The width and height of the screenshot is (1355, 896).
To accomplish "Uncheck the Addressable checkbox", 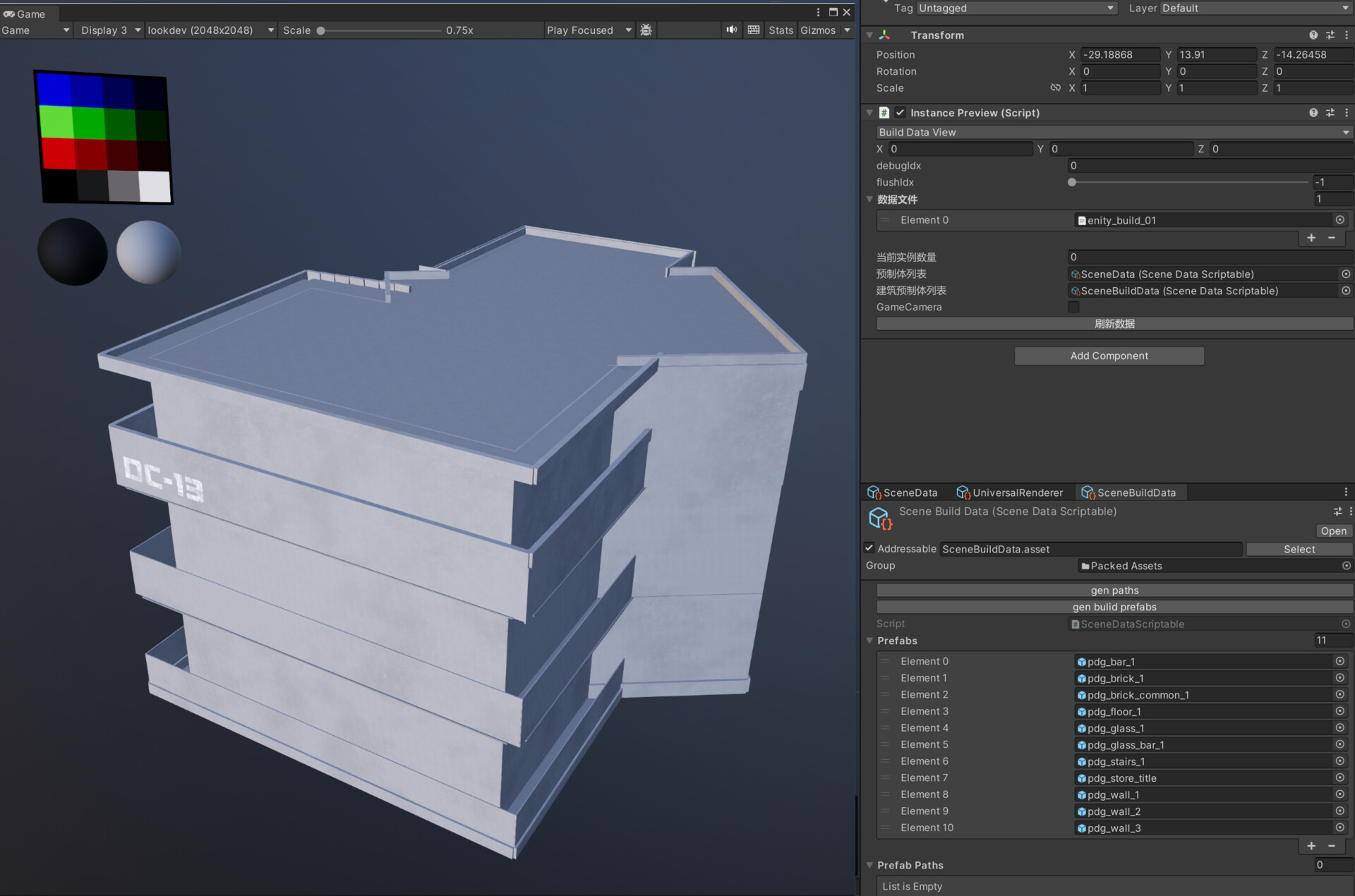I will tap(869, 548).
